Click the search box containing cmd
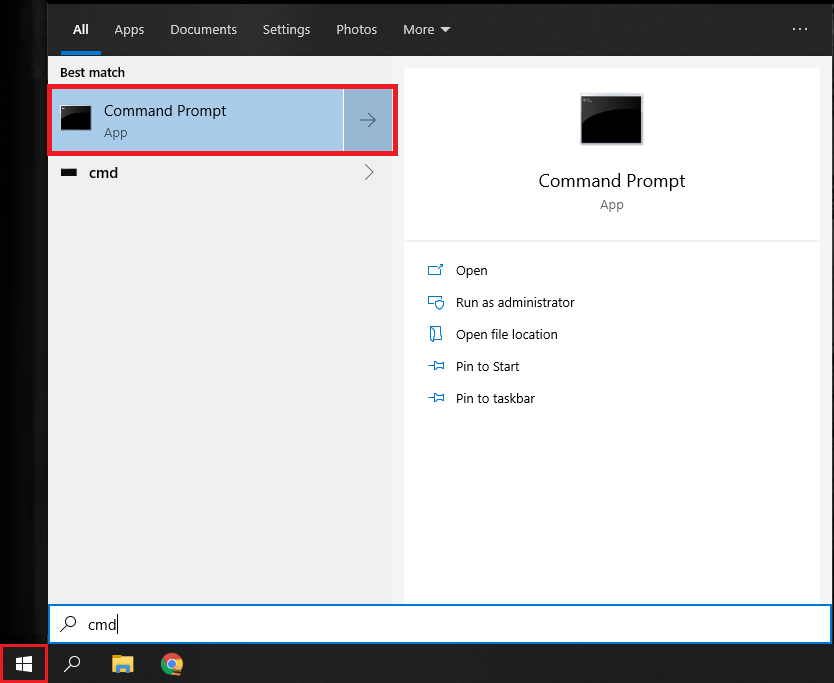834x683 pixels. 440,624
